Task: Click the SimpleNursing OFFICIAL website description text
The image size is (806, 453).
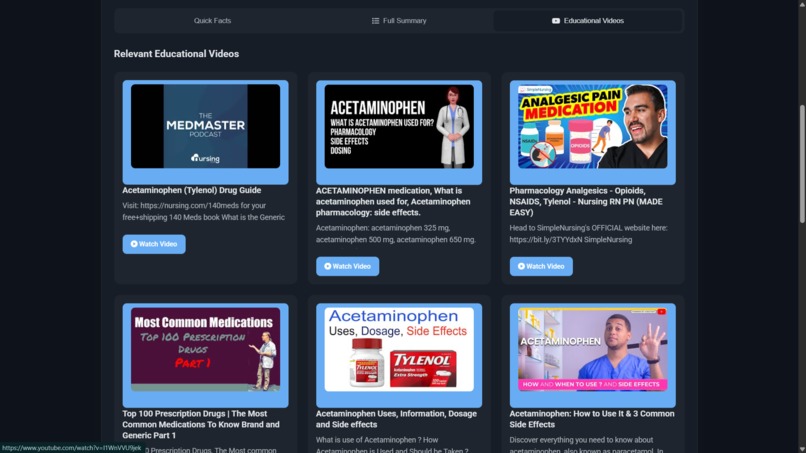Action: pos(589,233)
